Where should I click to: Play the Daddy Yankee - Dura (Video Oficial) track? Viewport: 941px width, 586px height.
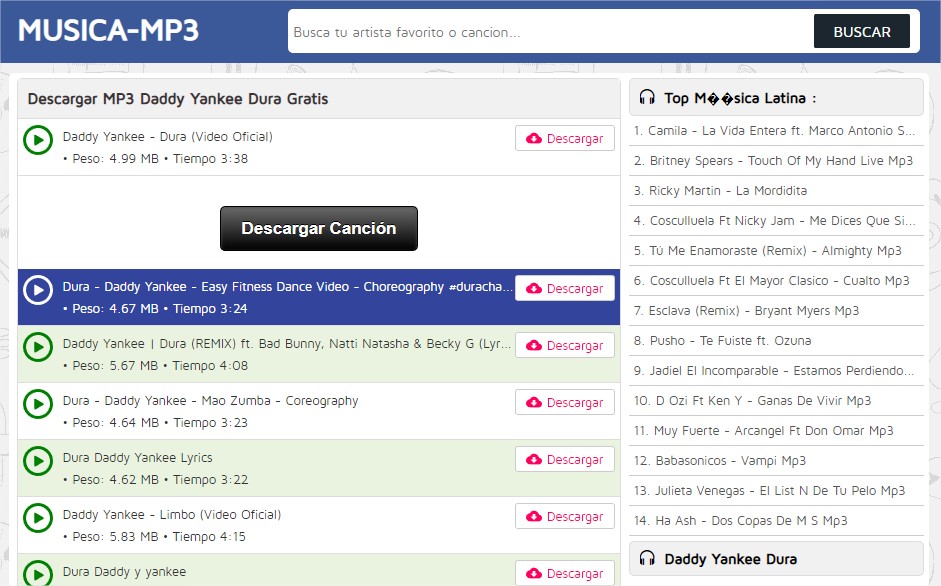pyautogui.click(x=37, y=140)
